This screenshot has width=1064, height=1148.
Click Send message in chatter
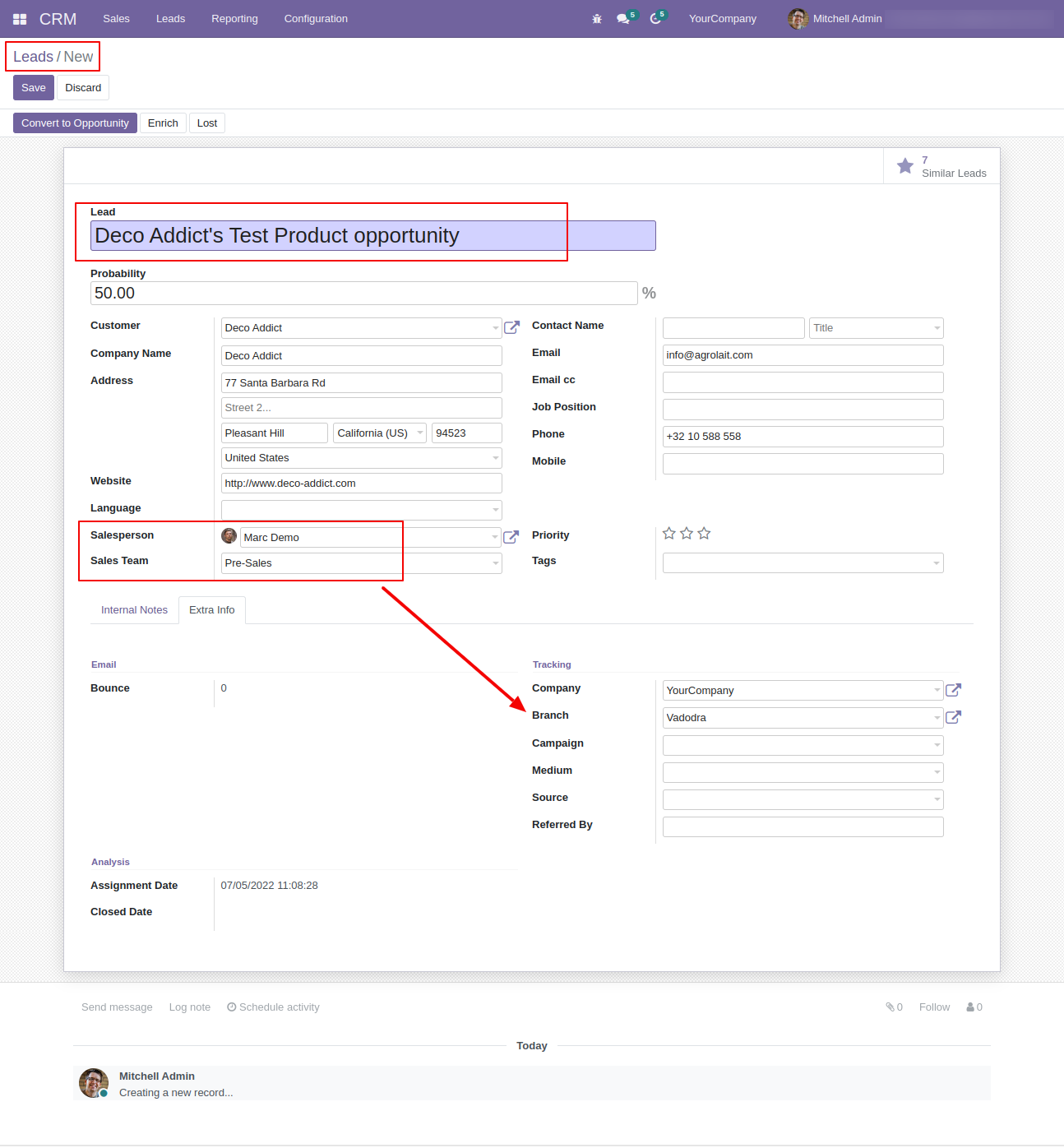[117, 1007]
